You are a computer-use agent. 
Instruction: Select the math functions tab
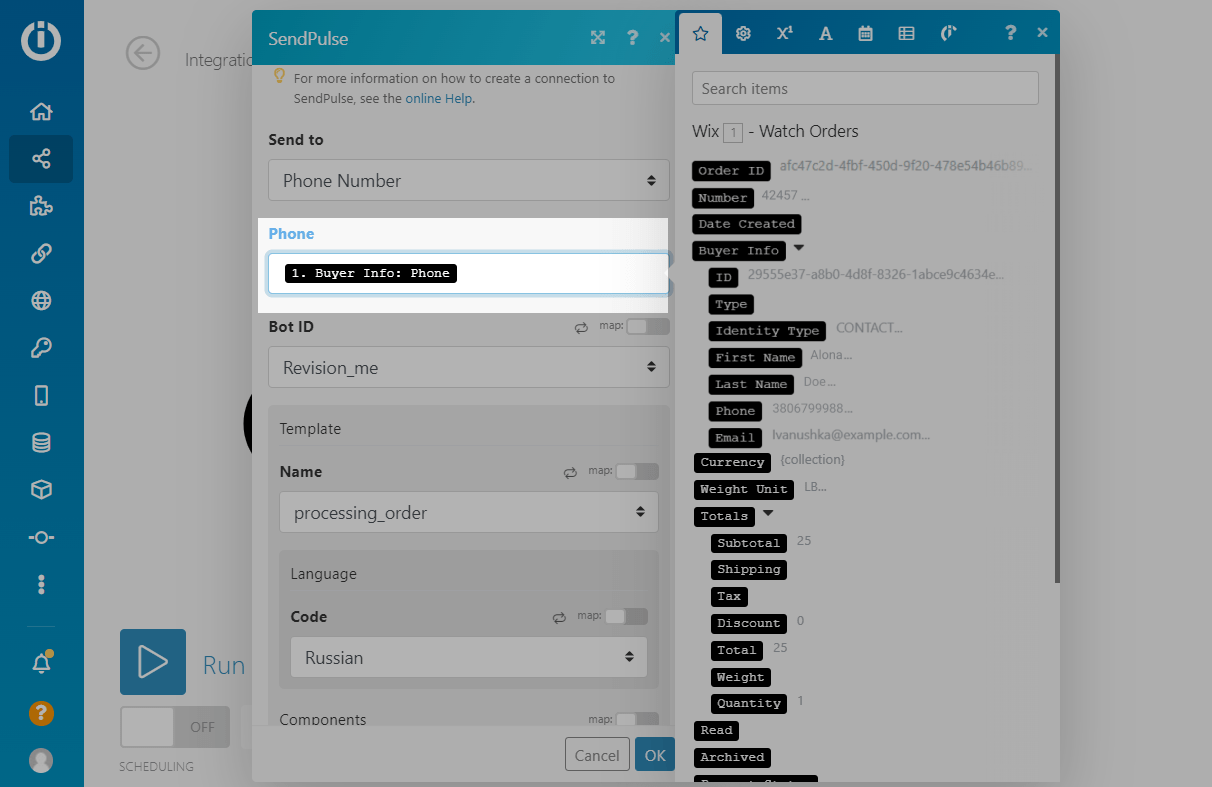(x=784, y=33)
